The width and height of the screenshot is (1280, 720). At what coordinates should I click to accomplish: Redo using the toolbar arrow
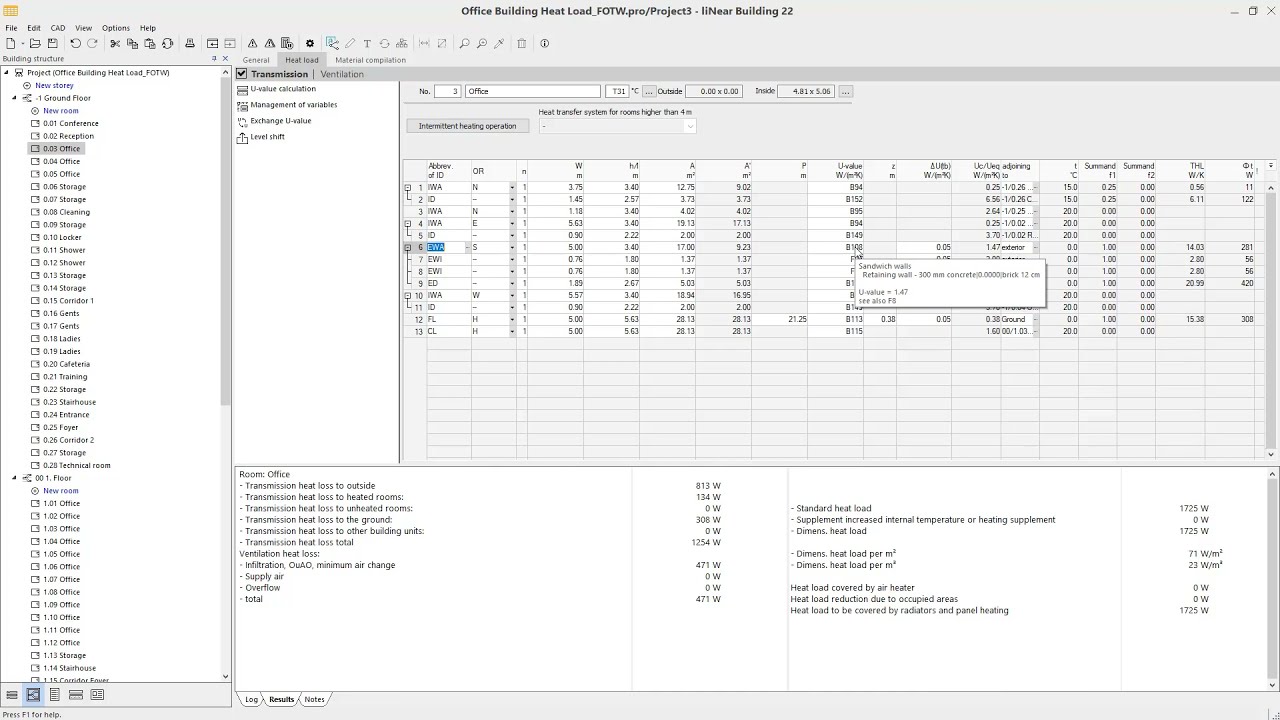point(93,43)
